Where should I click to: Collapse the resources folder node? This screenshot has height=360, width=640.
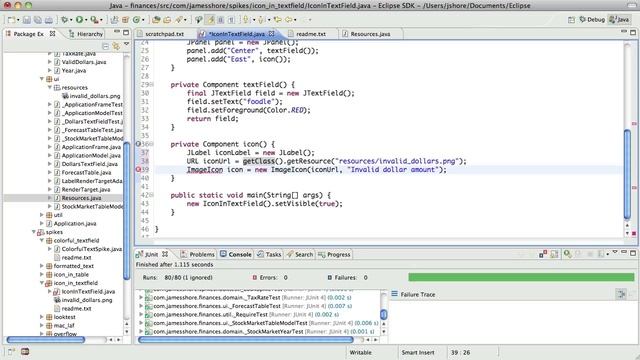coord(50,87)
